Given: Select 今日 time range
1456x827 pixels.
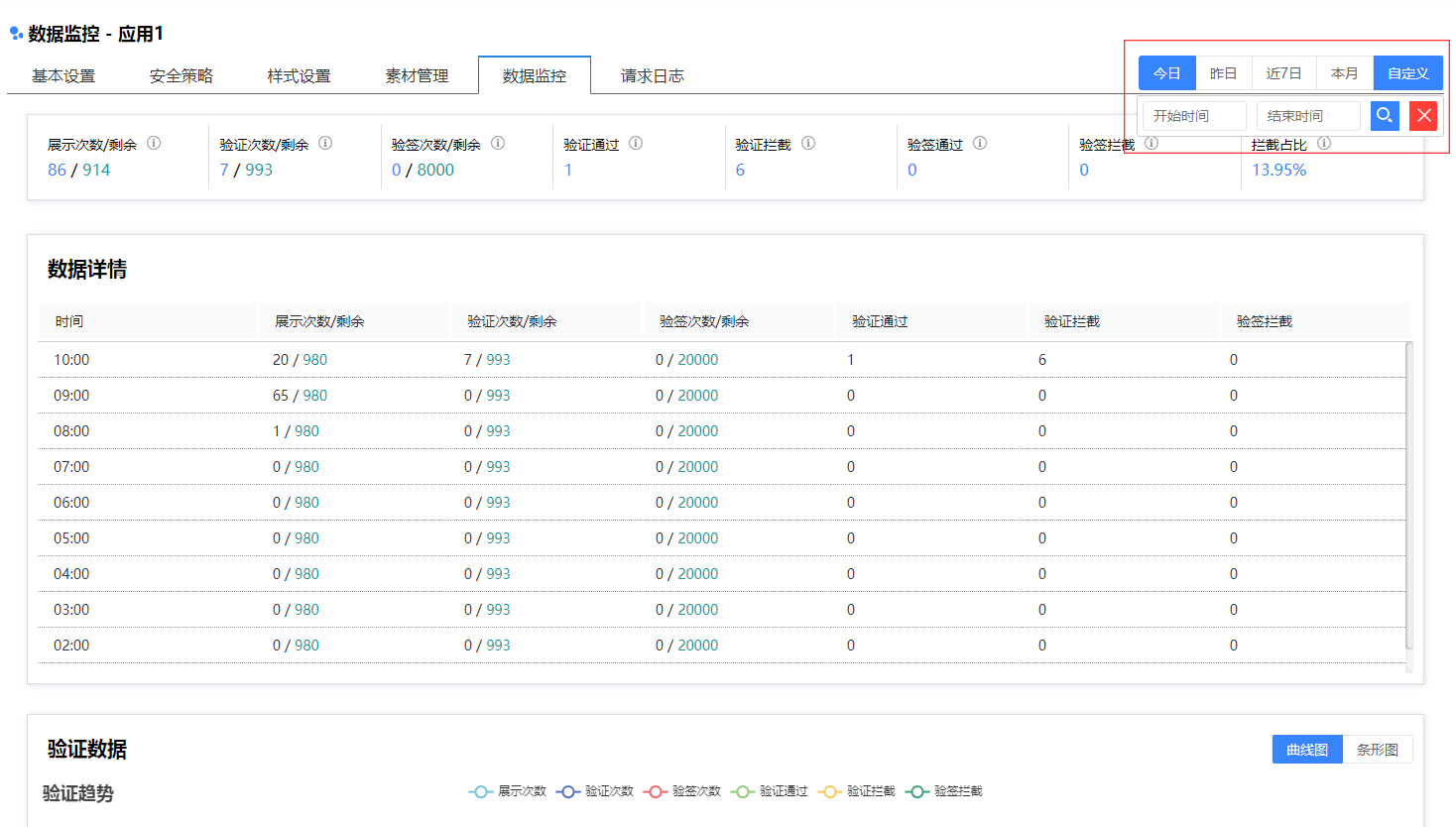Looking at the screenshot, I should [1167, 73].
